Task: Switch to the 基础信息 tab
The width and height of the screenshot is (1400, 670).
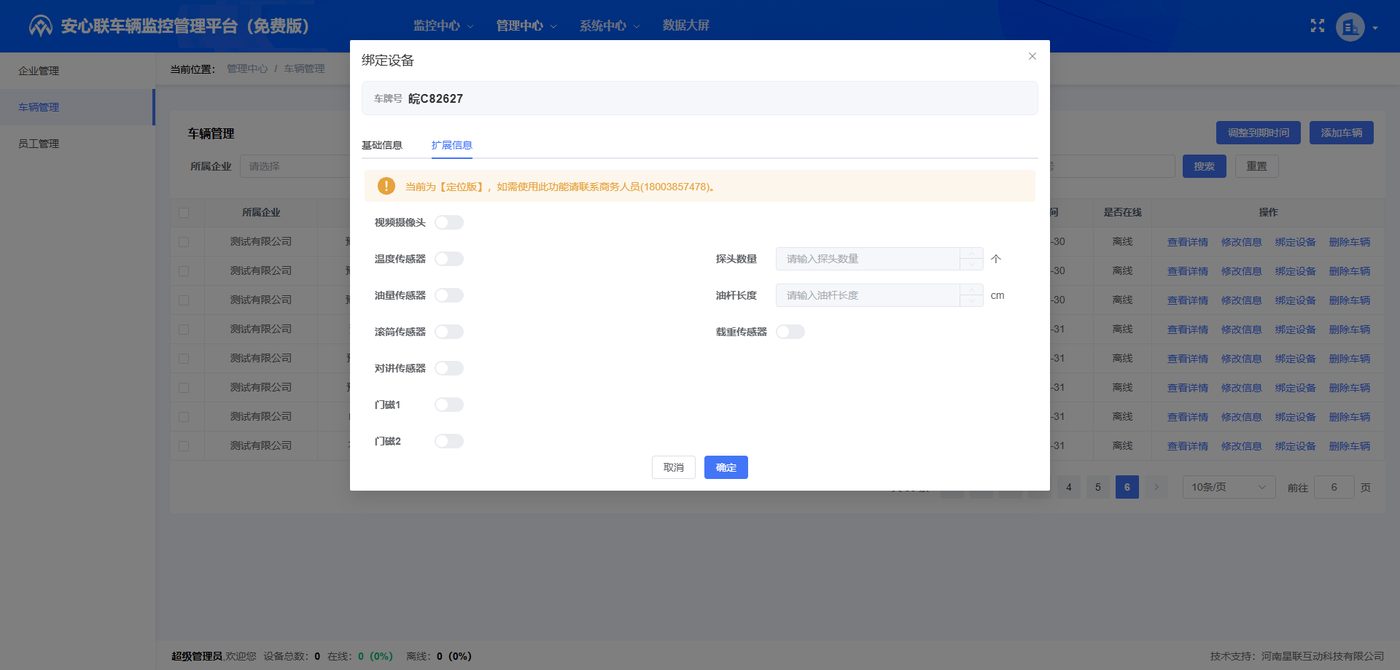Action: coord(382,145)
